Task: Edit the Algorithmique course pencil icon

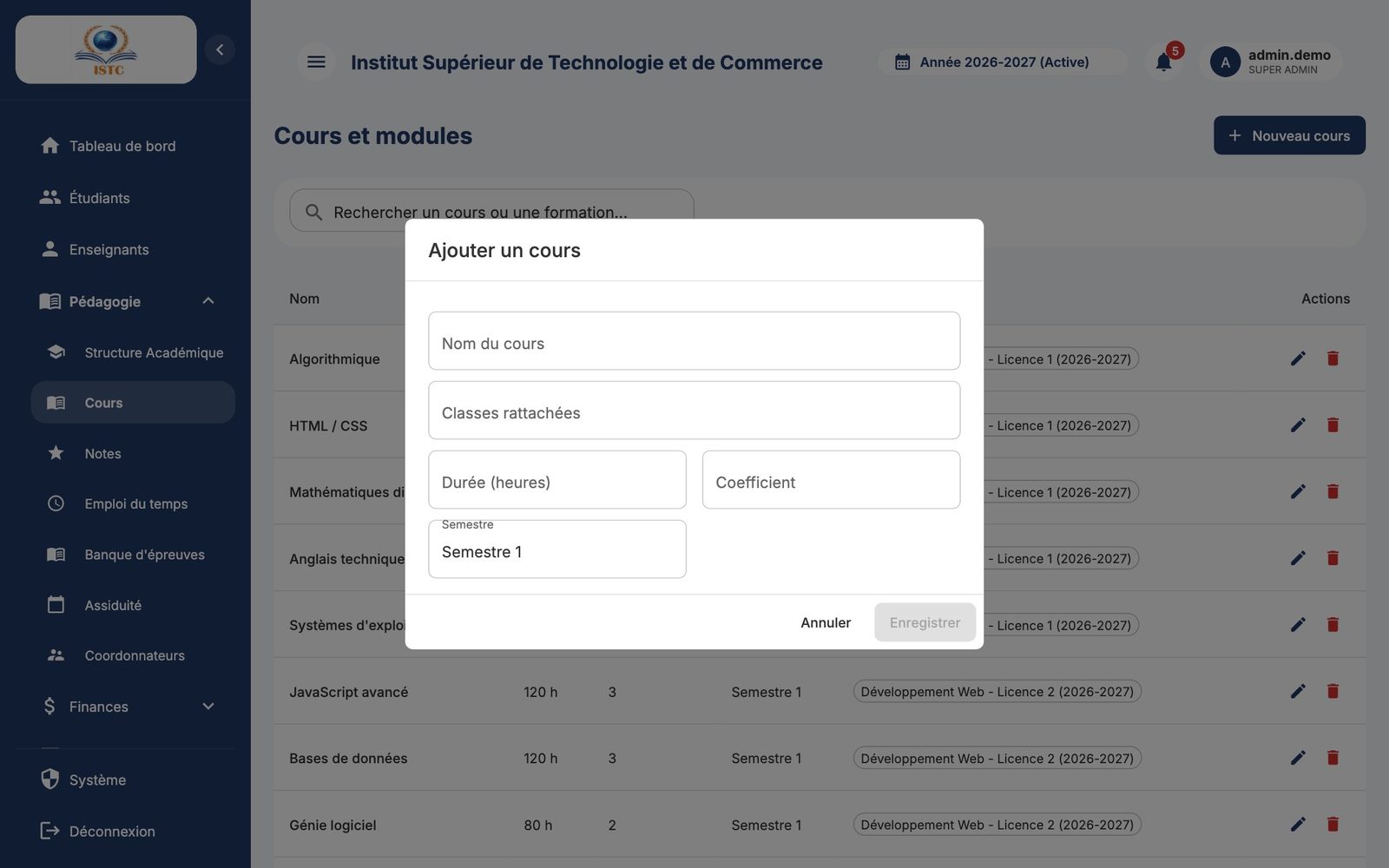Action: (x=1298, y=358)
